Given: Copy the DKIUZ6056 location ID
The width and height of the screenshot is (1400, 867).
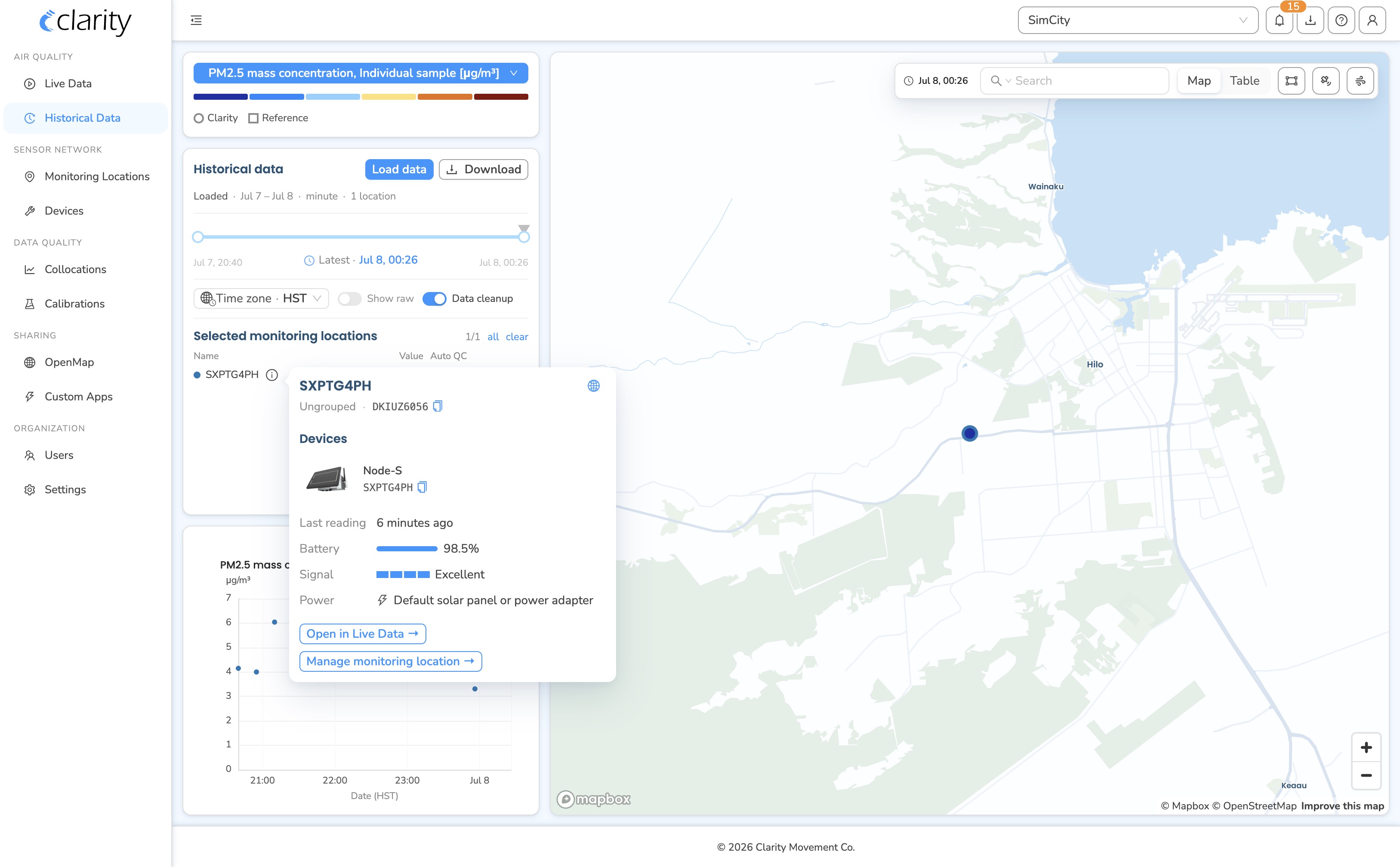Looking at the screenshot, I should [x=438, y=406].
